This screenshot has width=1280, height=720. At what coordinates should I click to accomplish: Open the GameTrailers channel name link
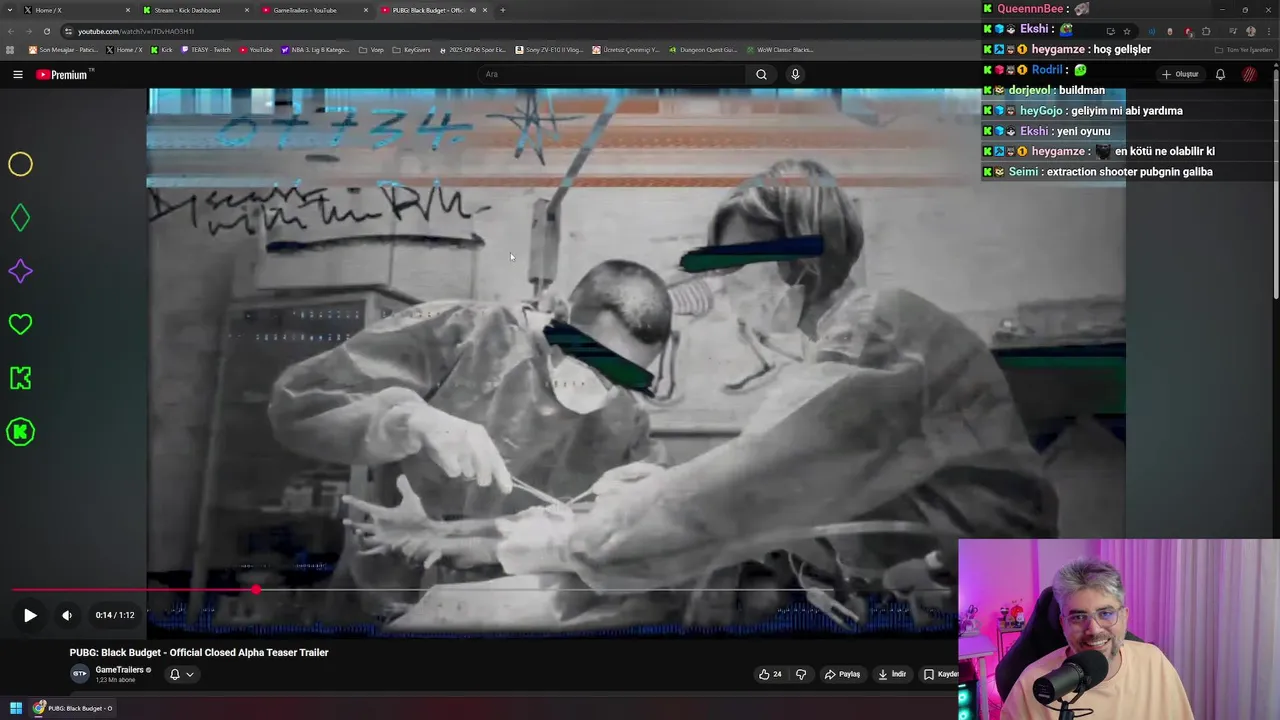click(x=119, y=670)
